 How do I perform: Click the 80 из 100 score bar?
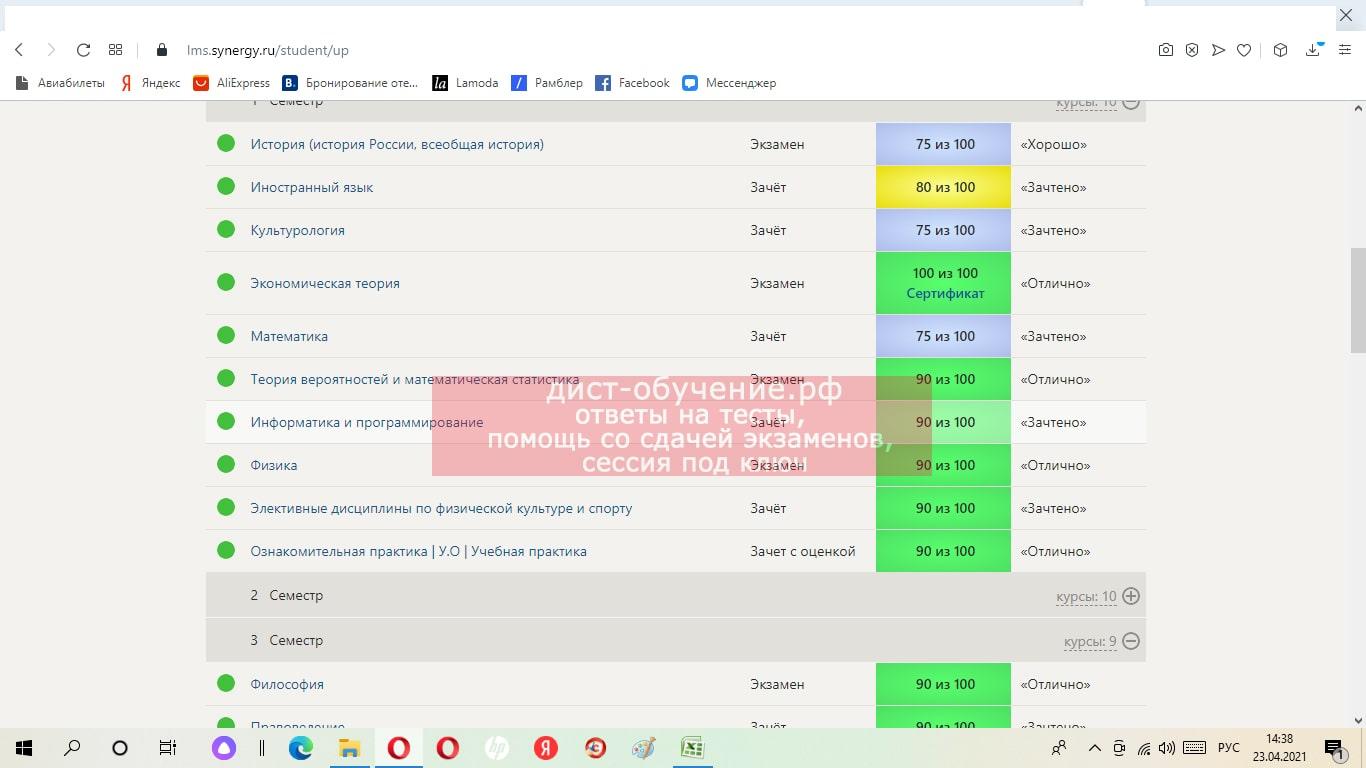pyautogui.click(x=942, y=187)
